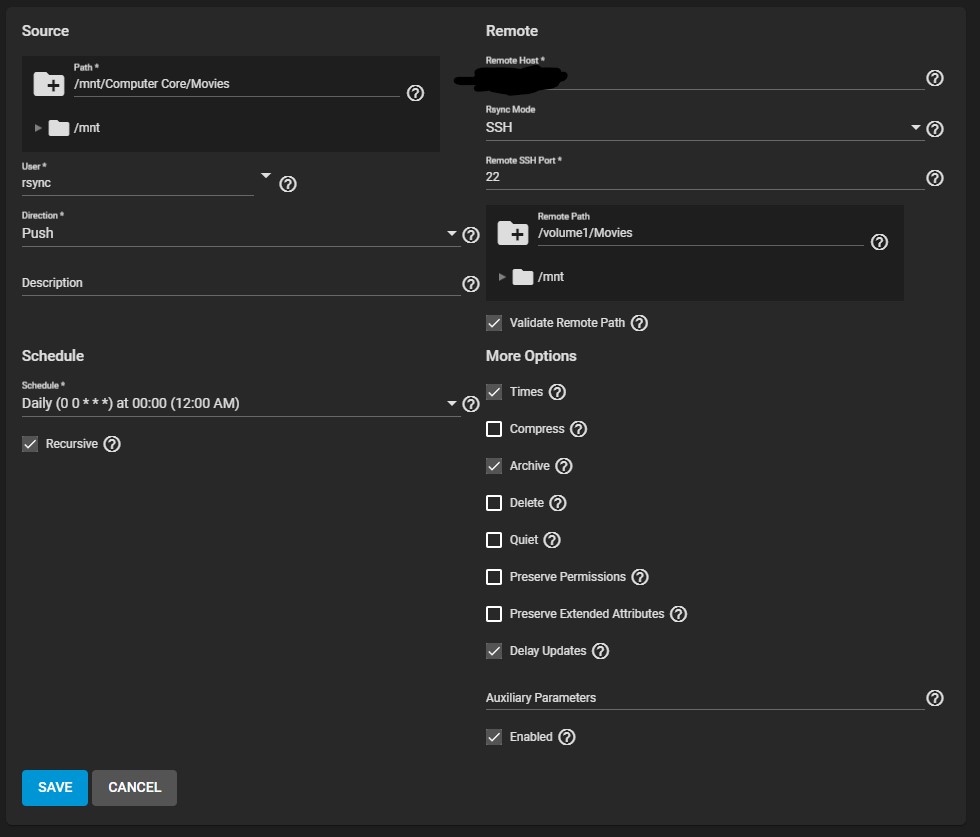Click the Remote Host input field
This screenshot has width=980, height=837.
(x=705, y=78)
